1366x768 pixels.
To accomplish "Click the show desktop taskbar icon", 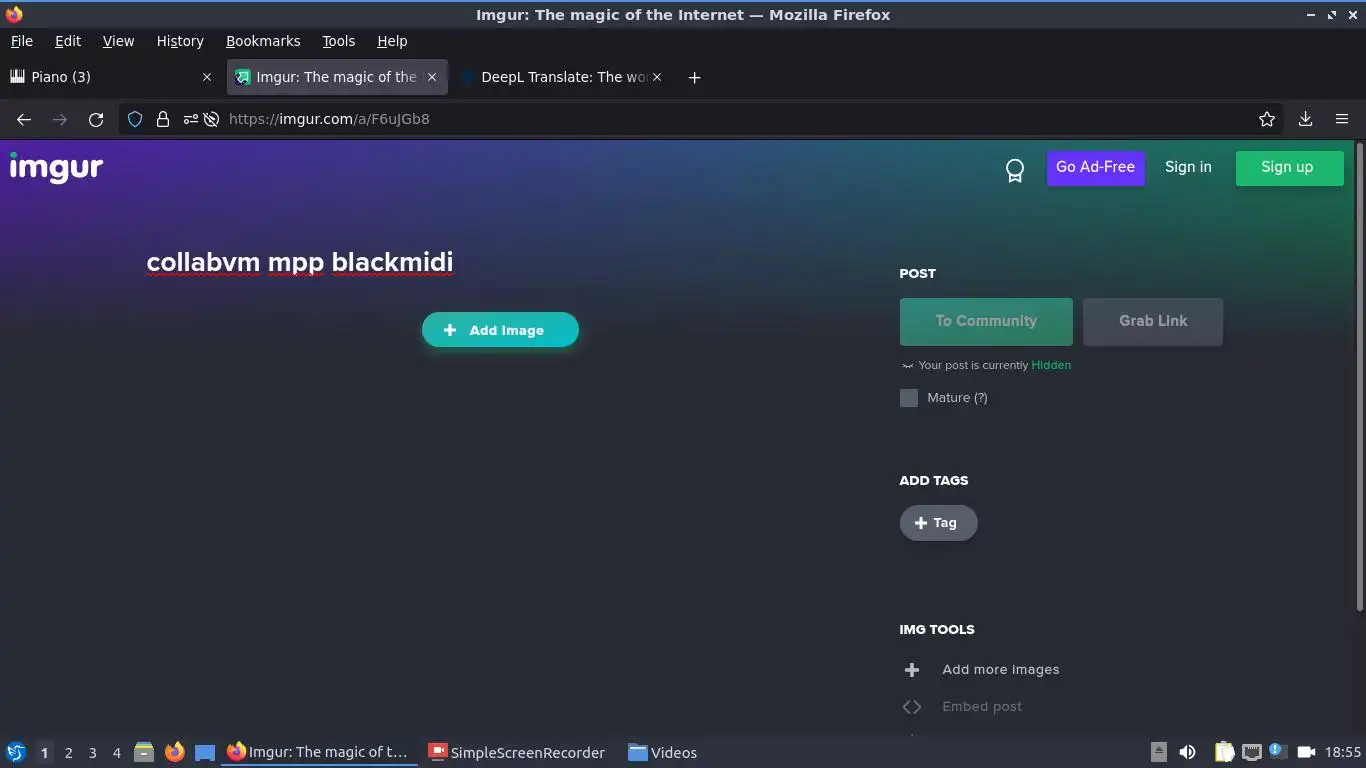I will click(205, 752).
